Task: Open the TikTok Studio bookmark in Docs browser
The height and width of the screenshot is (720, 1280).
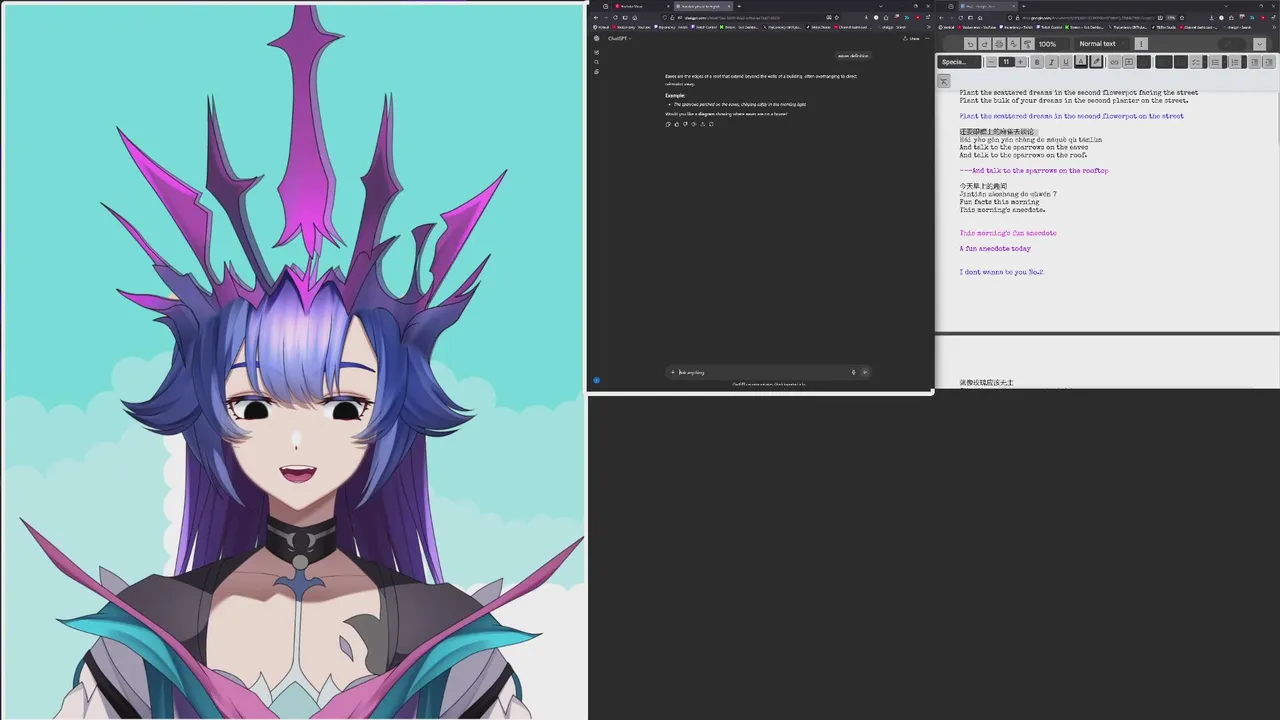Action: [x=1164, y=27]
